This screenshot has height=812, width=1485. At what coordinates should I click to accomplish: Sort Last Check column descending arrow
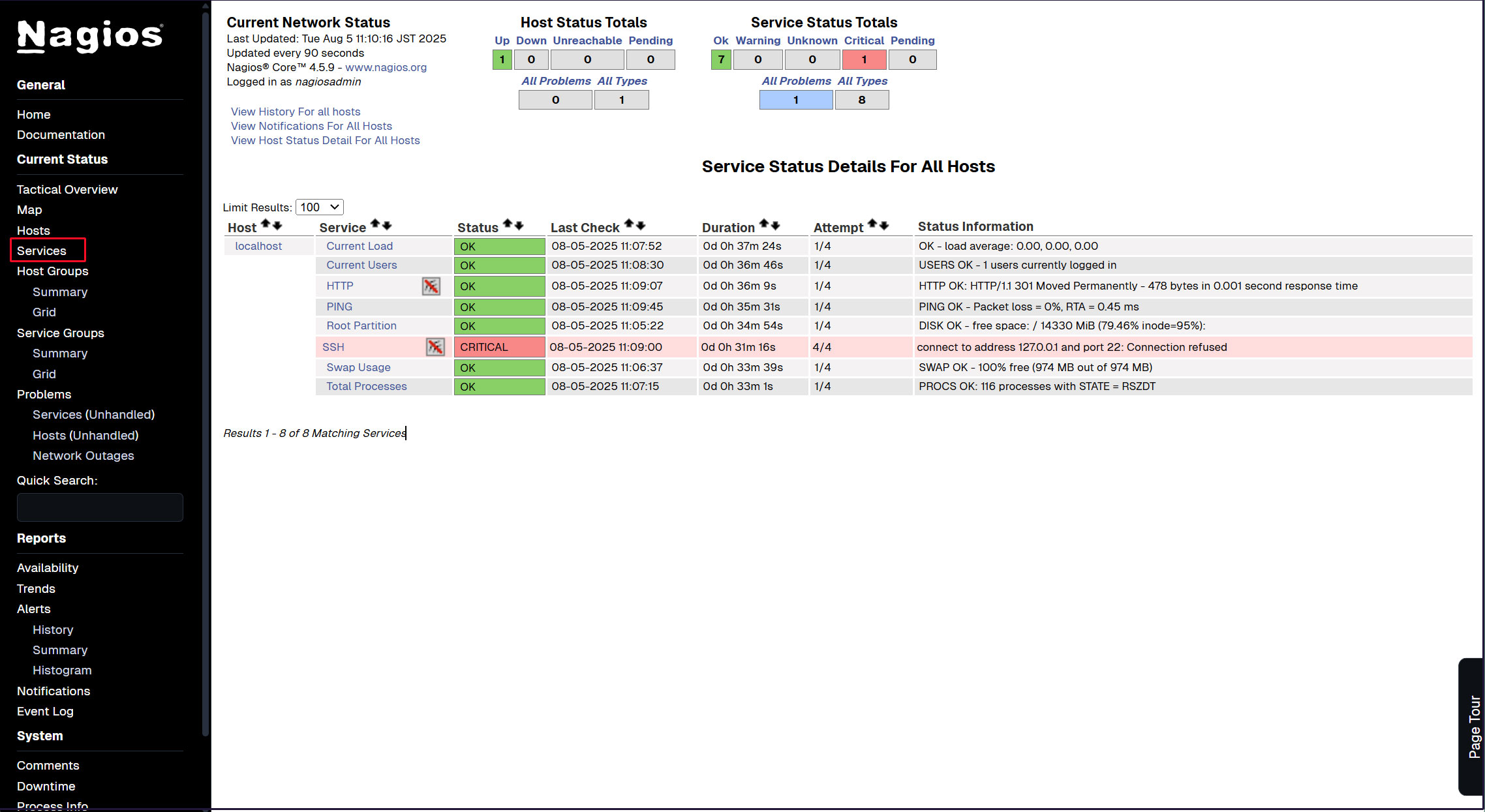pos(641,225)
